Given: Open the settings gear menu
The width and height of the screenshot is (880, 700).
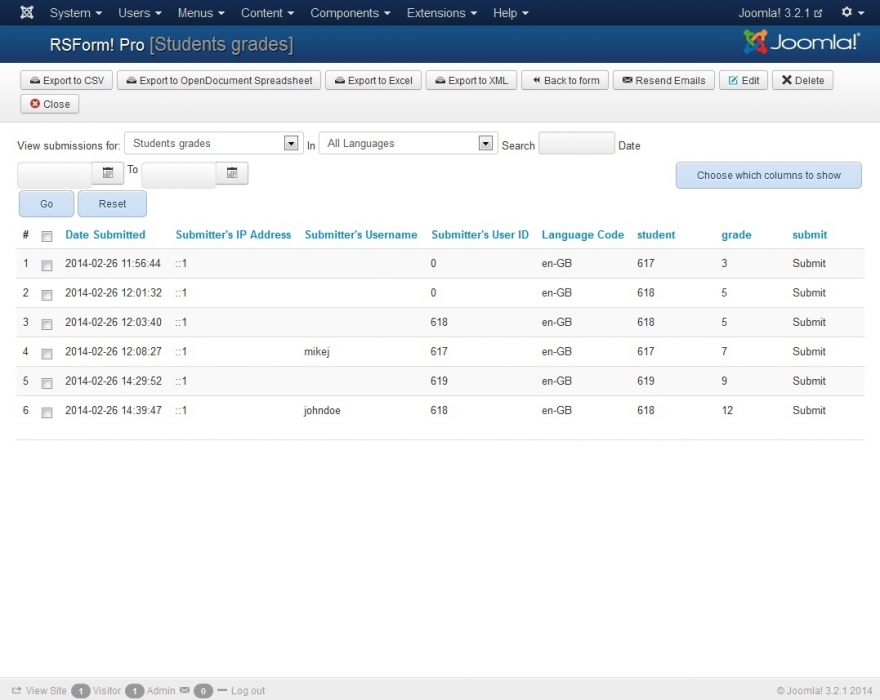Looking at the screenshot, I should (852, 12).
